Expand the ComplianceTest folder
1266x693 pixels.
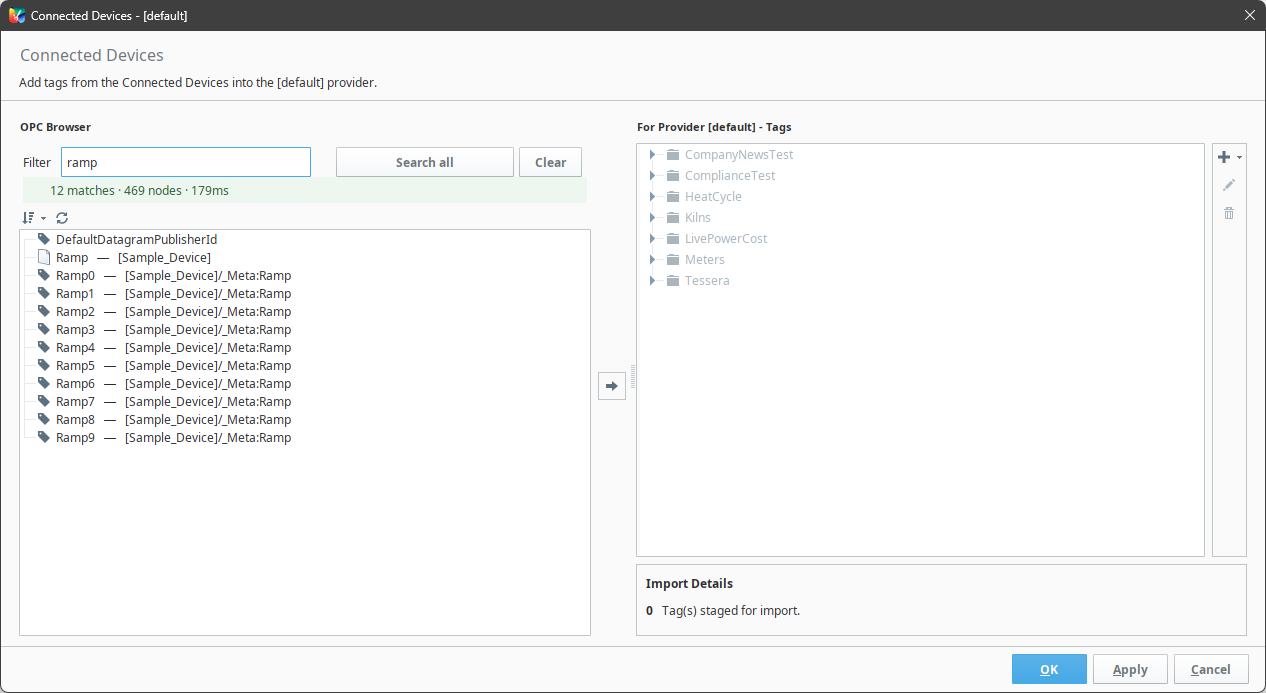click(652, 176)
